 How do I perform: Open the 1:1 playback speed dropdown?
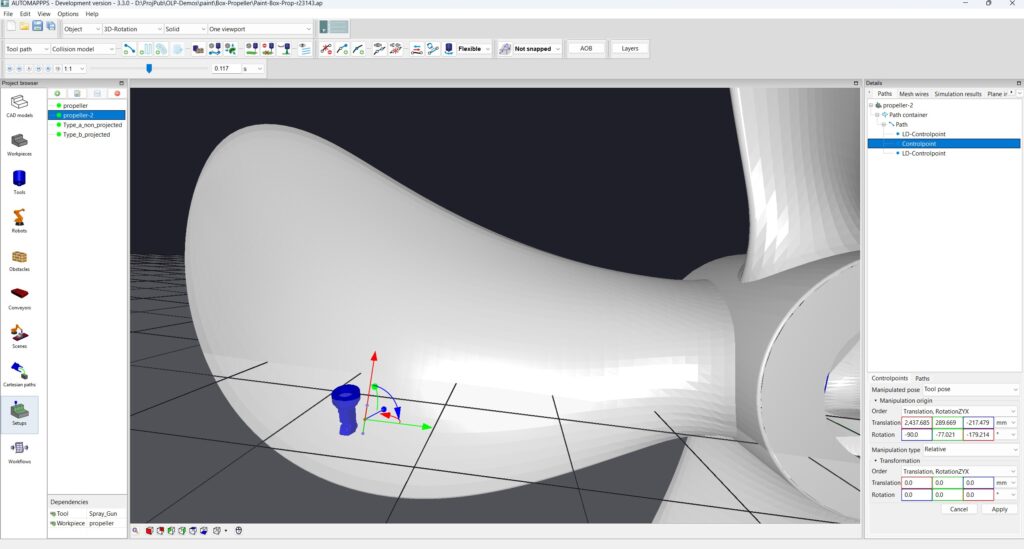click(74, 69)
